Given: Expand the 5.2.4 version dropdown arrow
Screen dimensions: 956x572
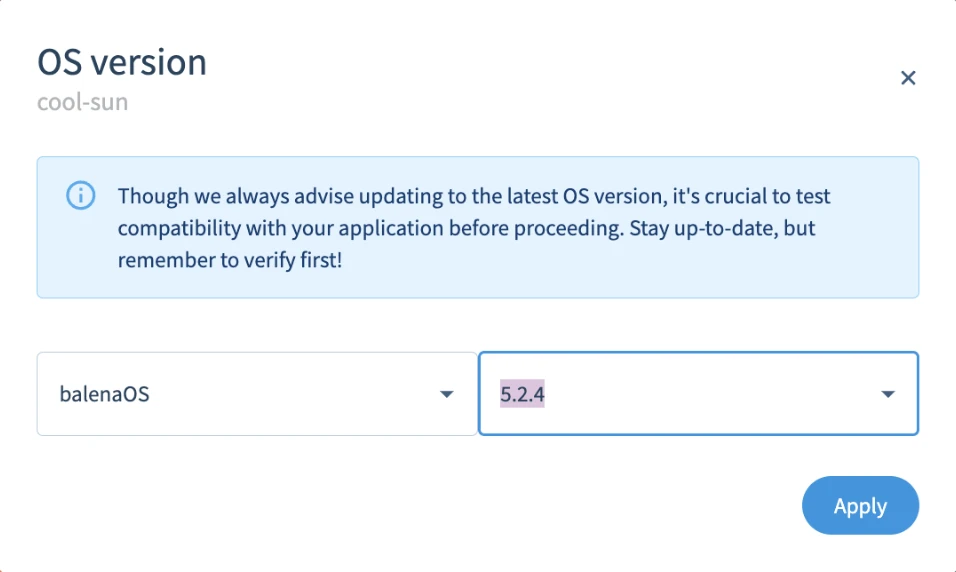Looking at the screenshot, I should pos(887,394).
